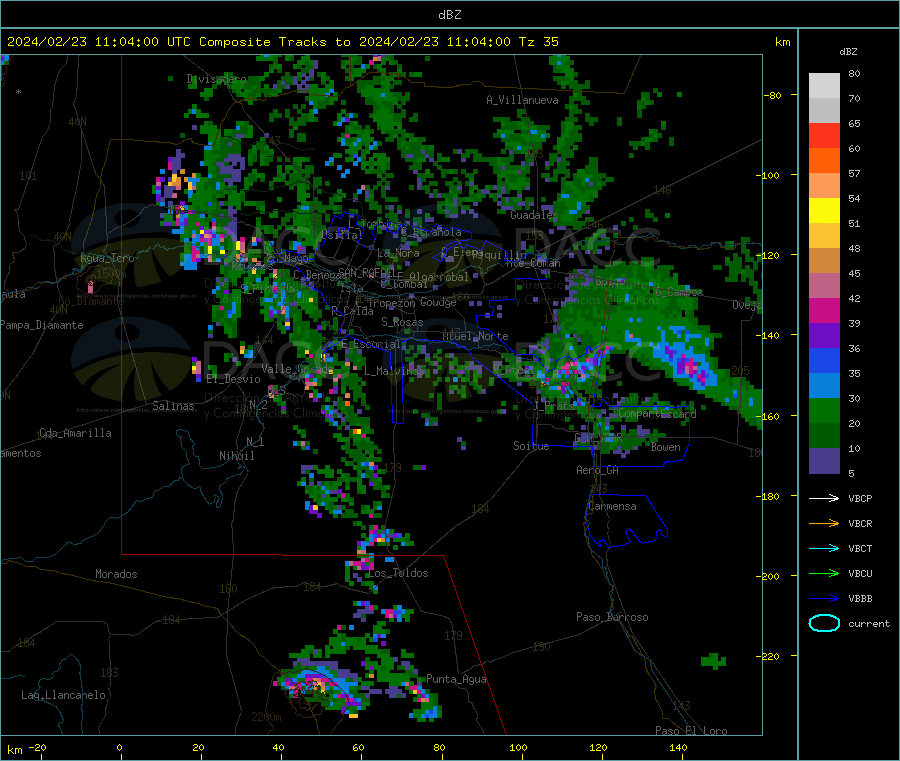Click the 'Bowen' map label
This screenshot has width=900, height=761.
666,447
